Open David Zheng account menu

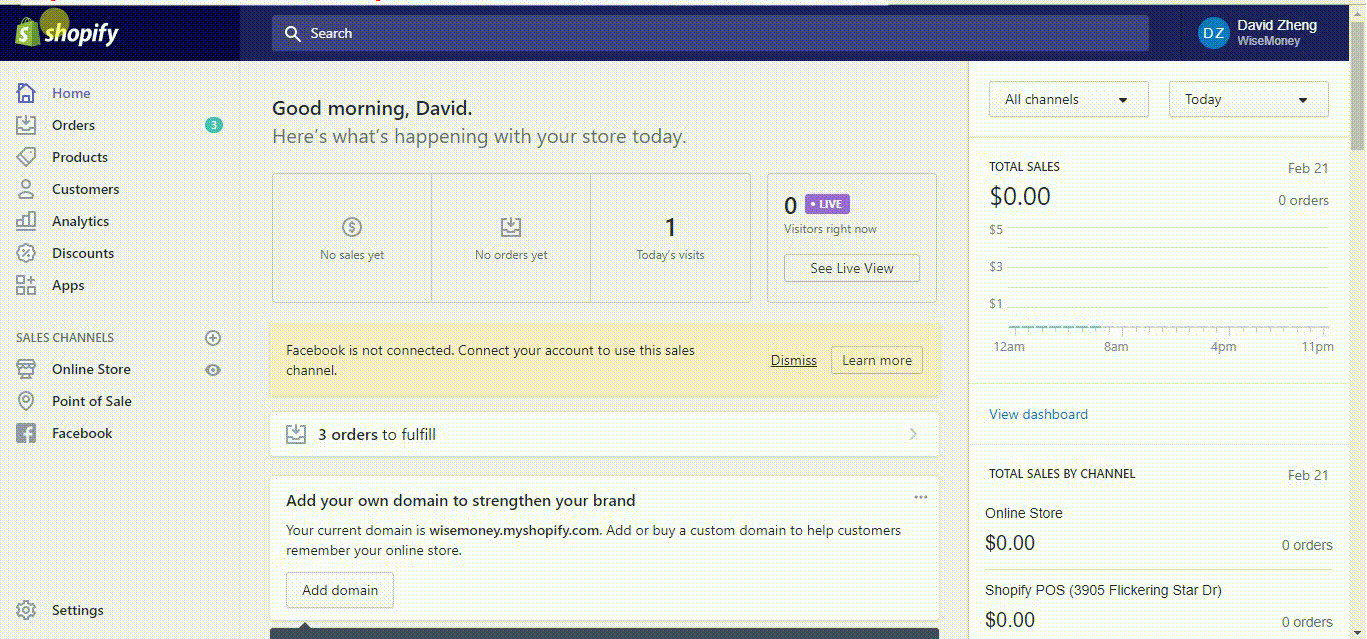(x=1258, y=33)
